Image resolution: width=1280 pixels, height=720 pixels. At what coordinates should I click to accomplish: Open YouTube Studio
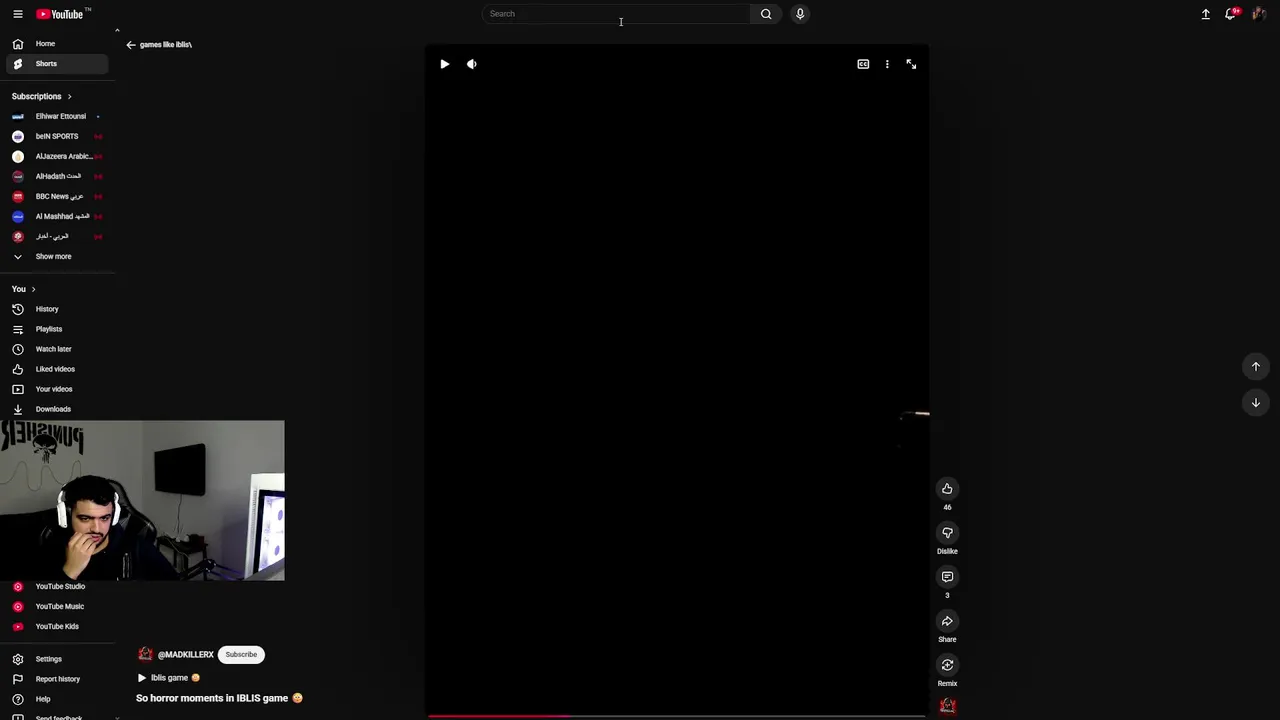[x=56, y=586]
